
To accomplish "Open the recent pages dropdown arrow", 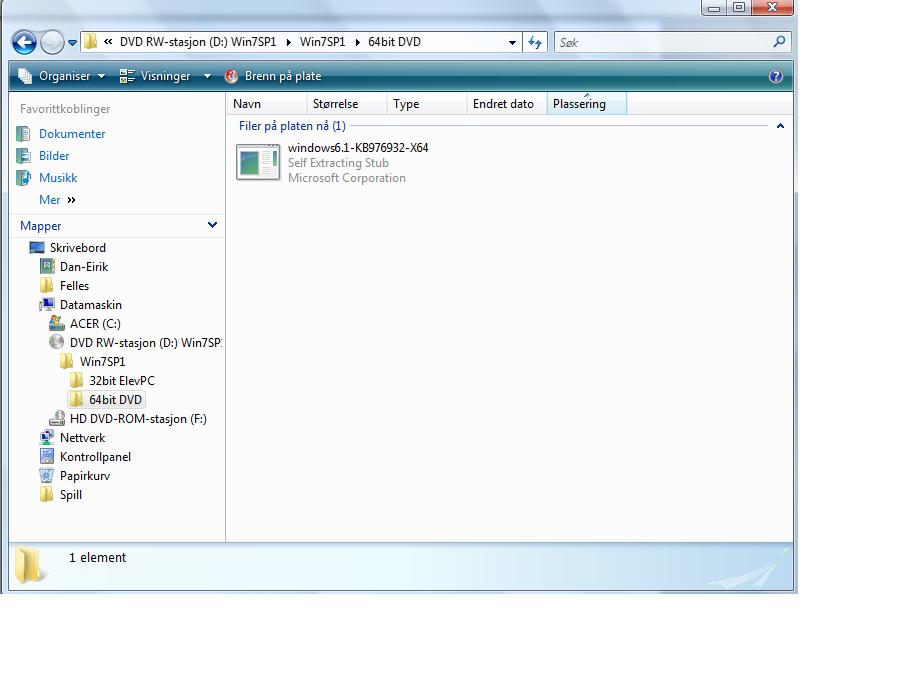I will 72,42.
